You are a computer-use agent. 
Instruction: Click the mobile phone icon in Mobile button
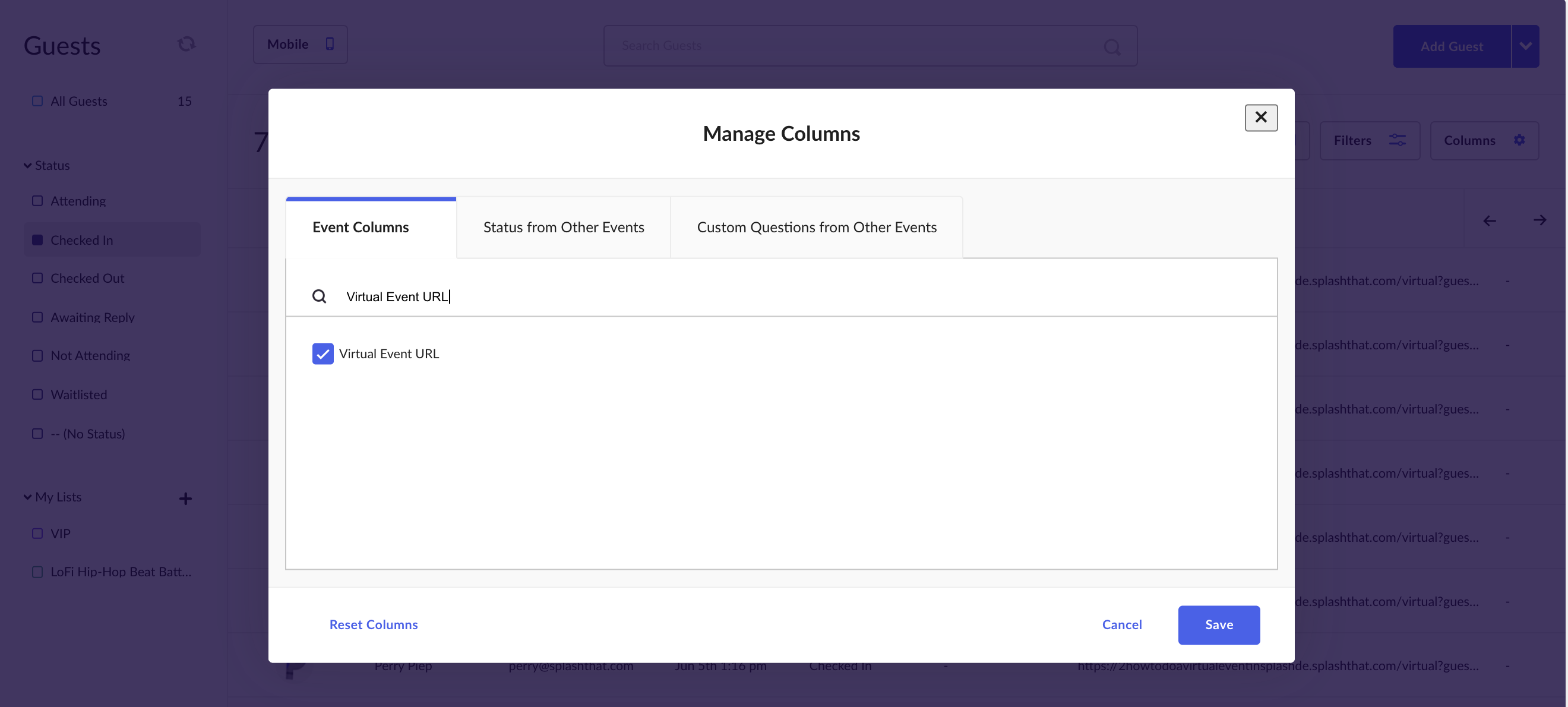[x=329, y=44]
